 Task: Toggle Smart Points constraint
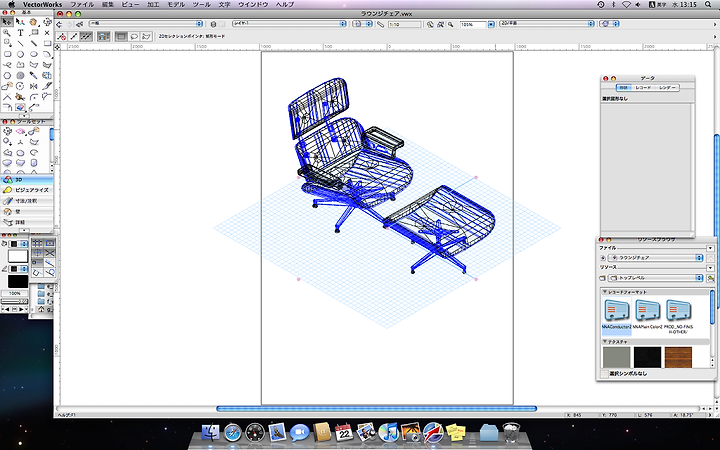(37, 263)
